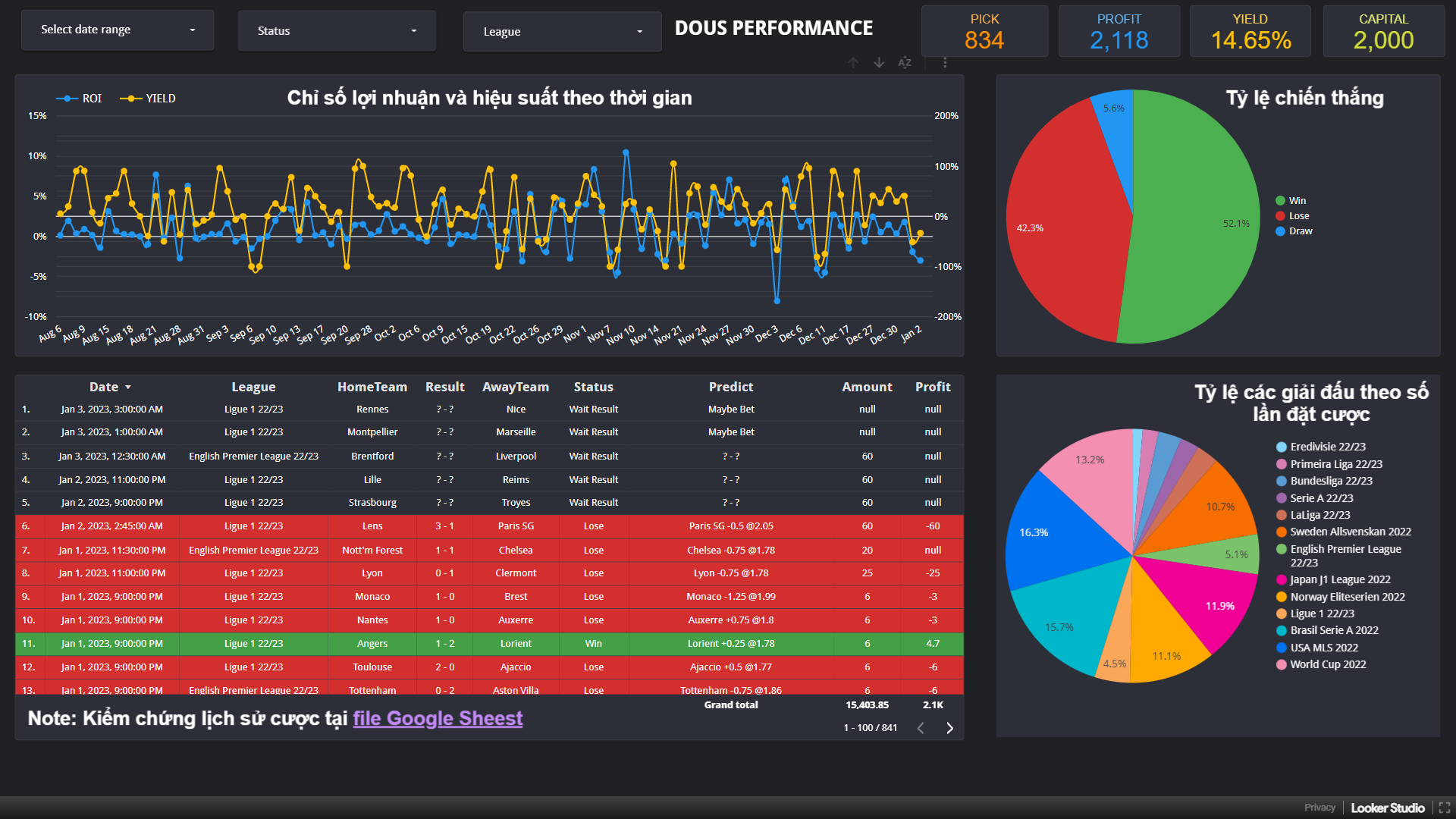Click the Date column sort arrow
Viewport: 1456px width, 819px height.
[x=128, y=388]
